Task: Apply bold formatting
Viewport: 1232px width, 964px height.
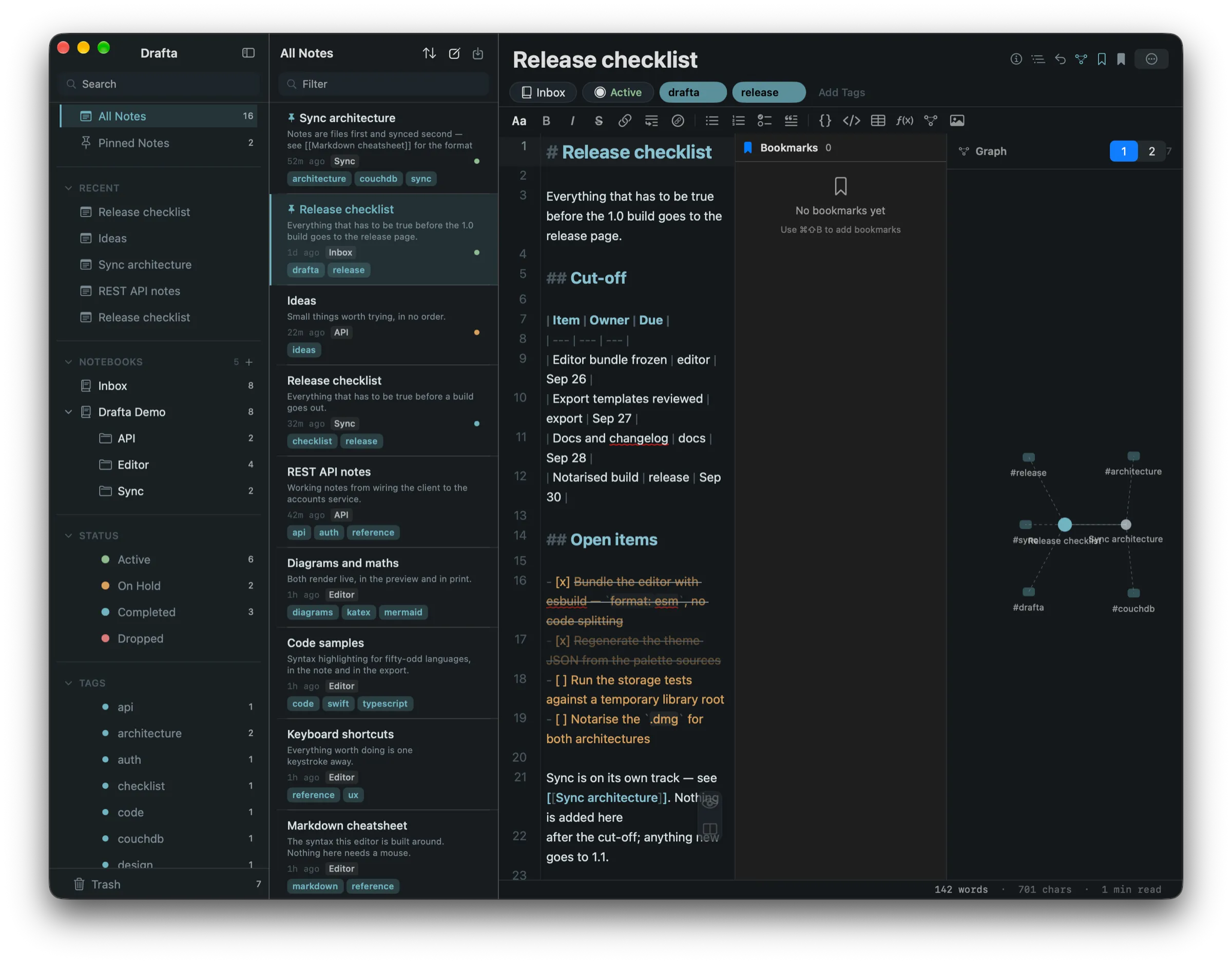Action: (546, 121)
